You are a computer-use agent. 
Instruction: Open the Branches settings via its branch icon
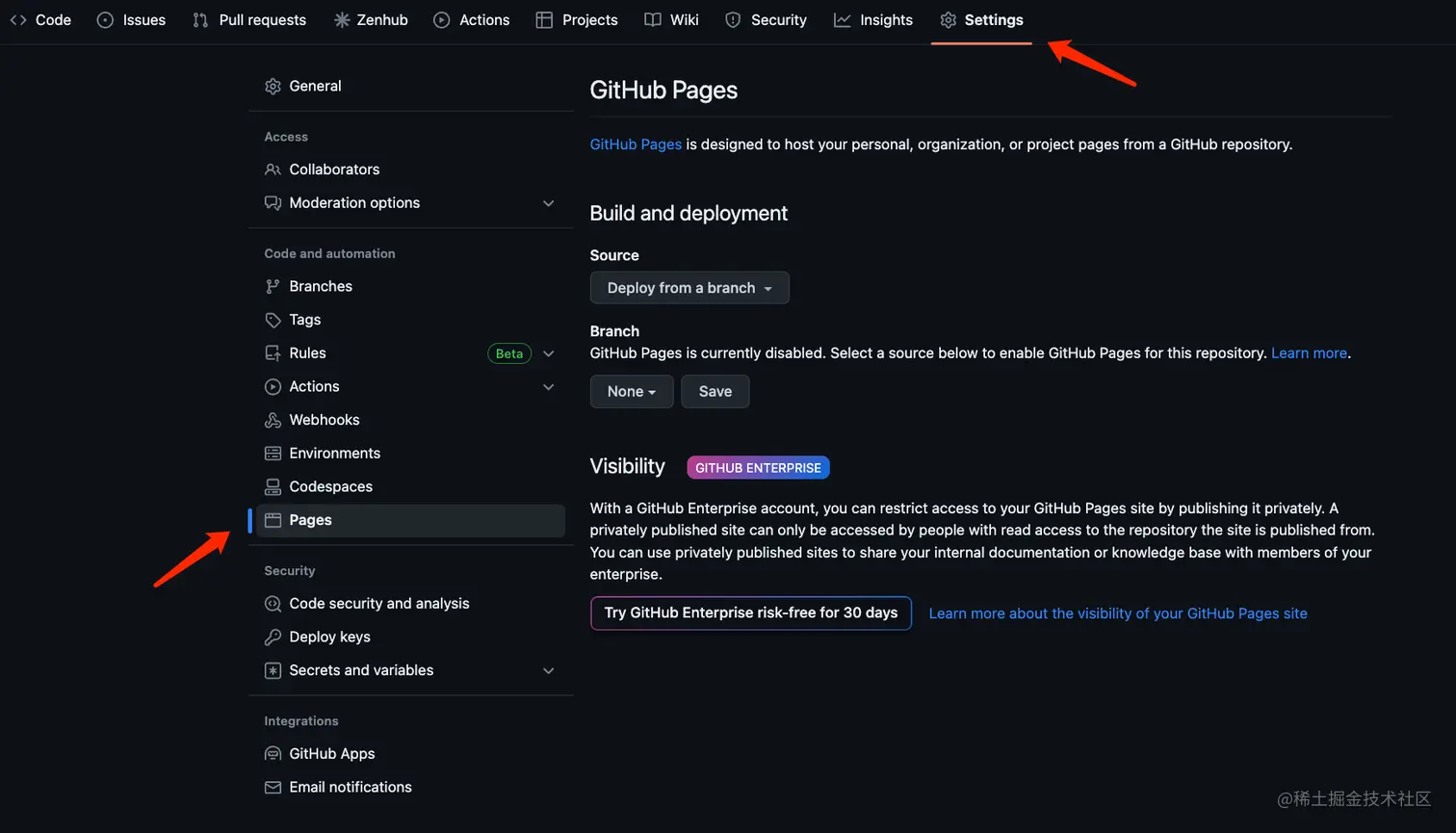click(273, 286)
